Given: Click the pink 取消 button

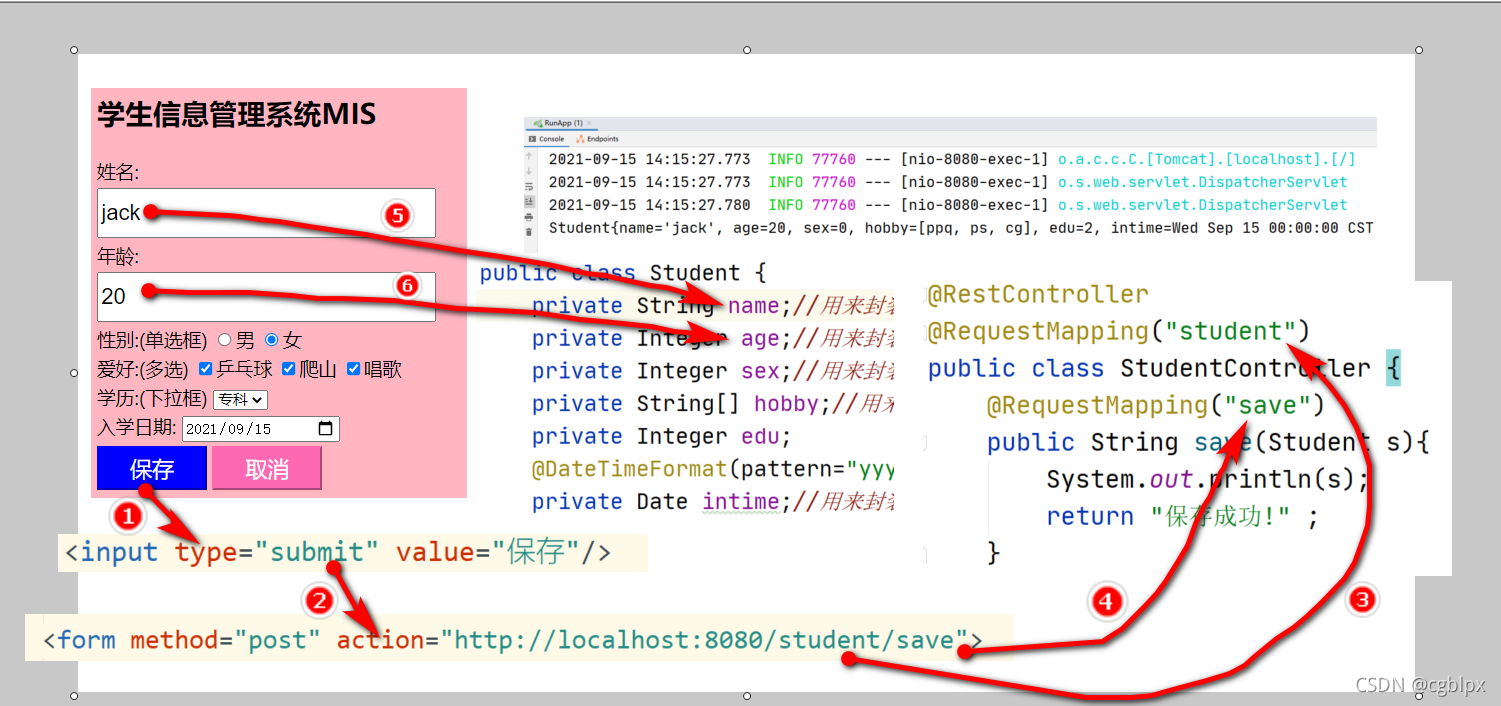Looking at the screenshot, I should [x=267, y=468].
